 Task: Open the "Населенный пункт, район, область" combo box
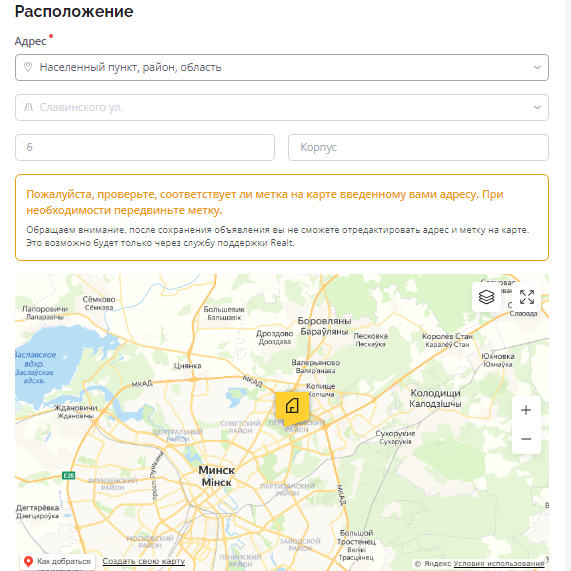click(282, 67)
